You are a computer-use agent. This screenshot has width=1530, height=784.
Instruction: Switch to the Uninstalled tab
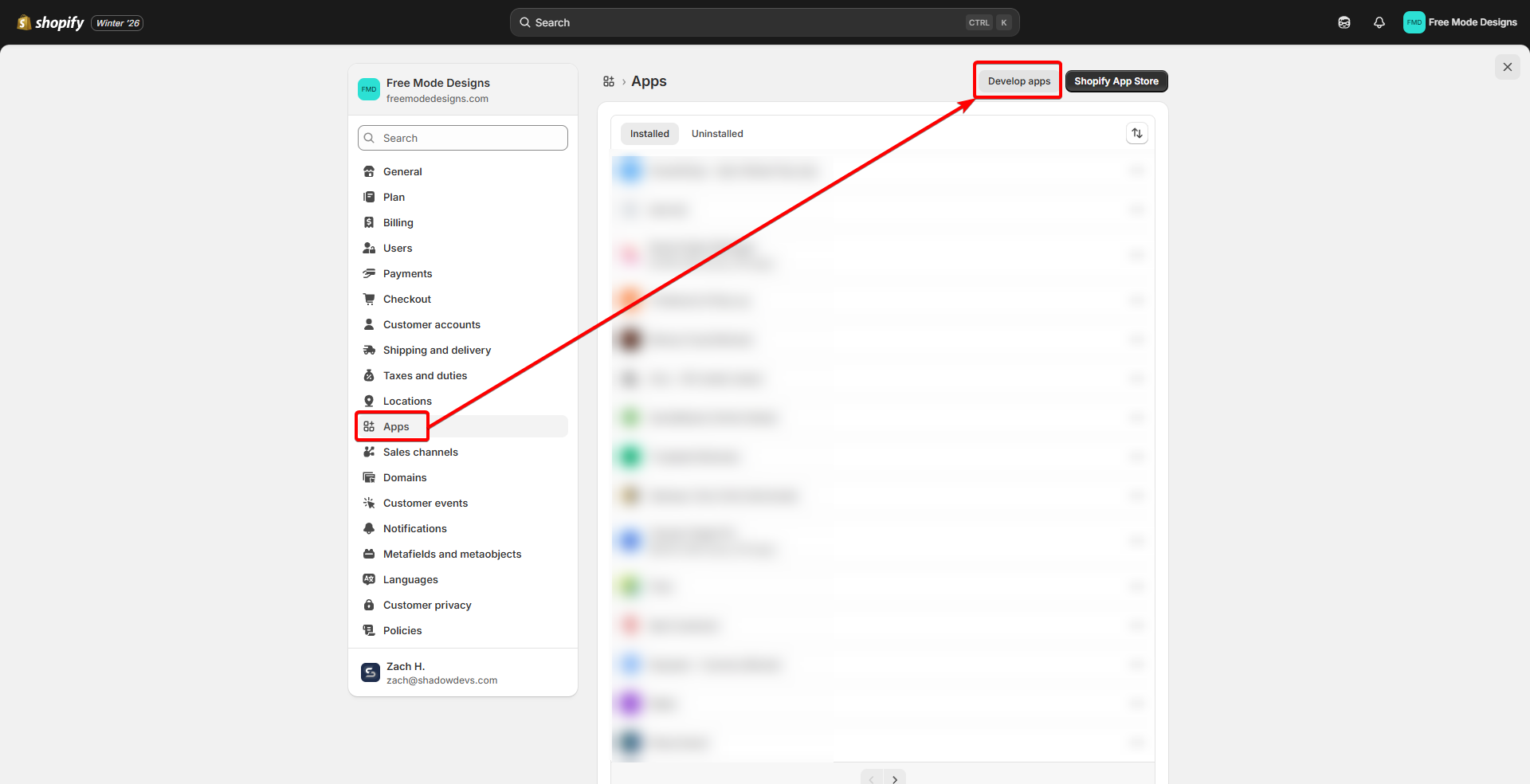716,134
